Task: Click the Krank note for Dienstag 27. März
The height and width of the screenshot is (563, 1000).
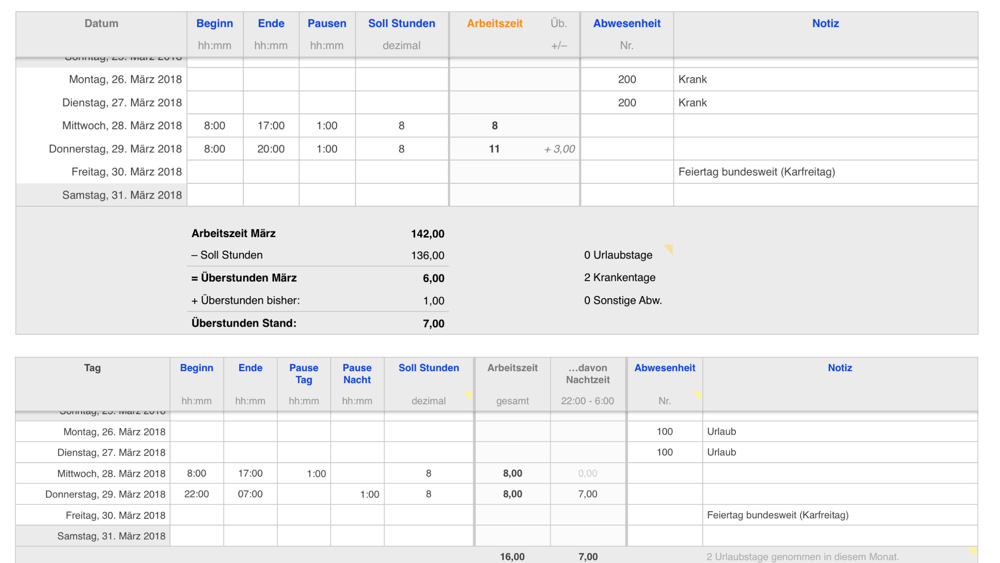Action: point(693,103)
